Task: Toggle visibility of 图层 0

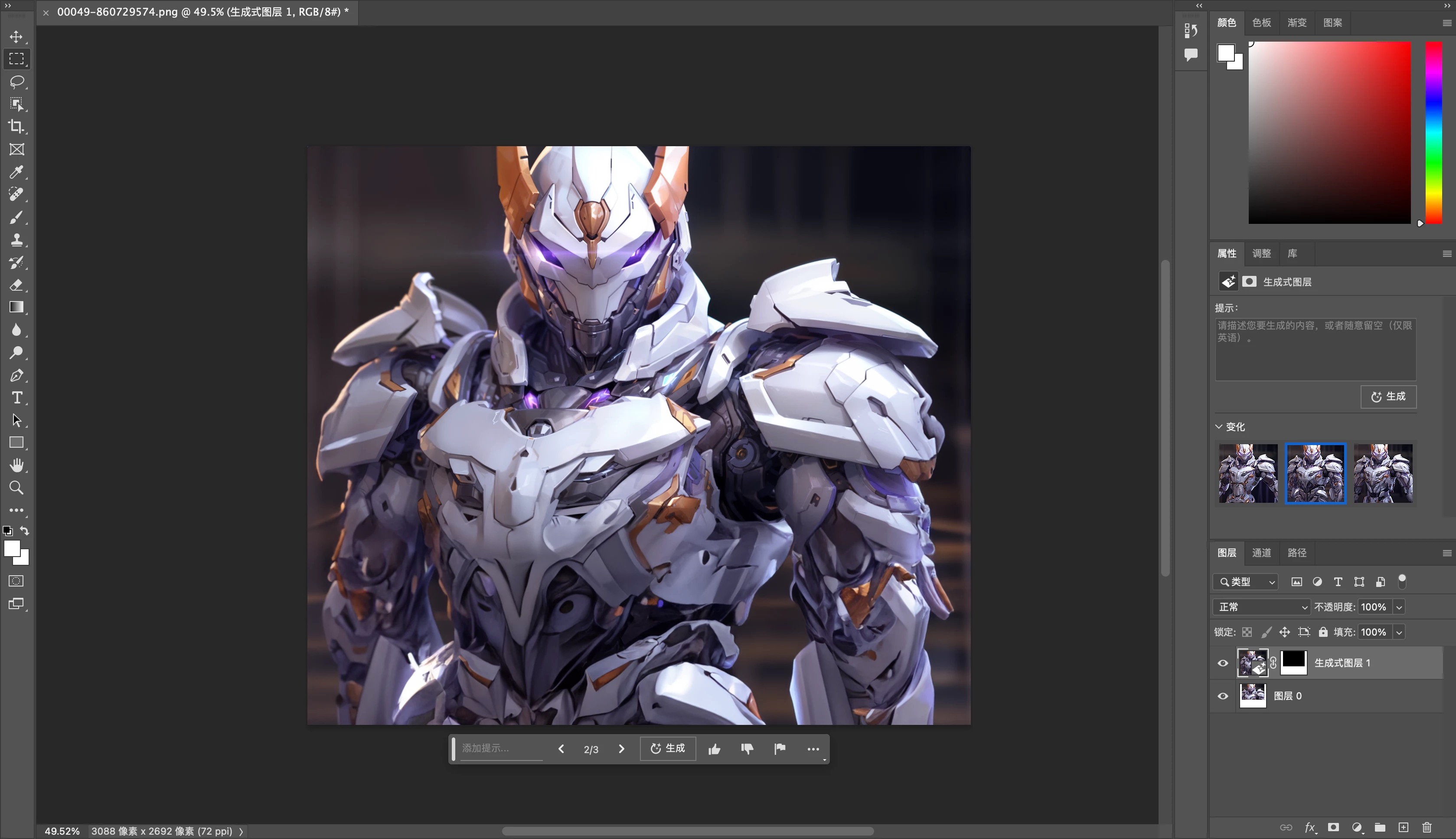Action: tap(1222, 696)
